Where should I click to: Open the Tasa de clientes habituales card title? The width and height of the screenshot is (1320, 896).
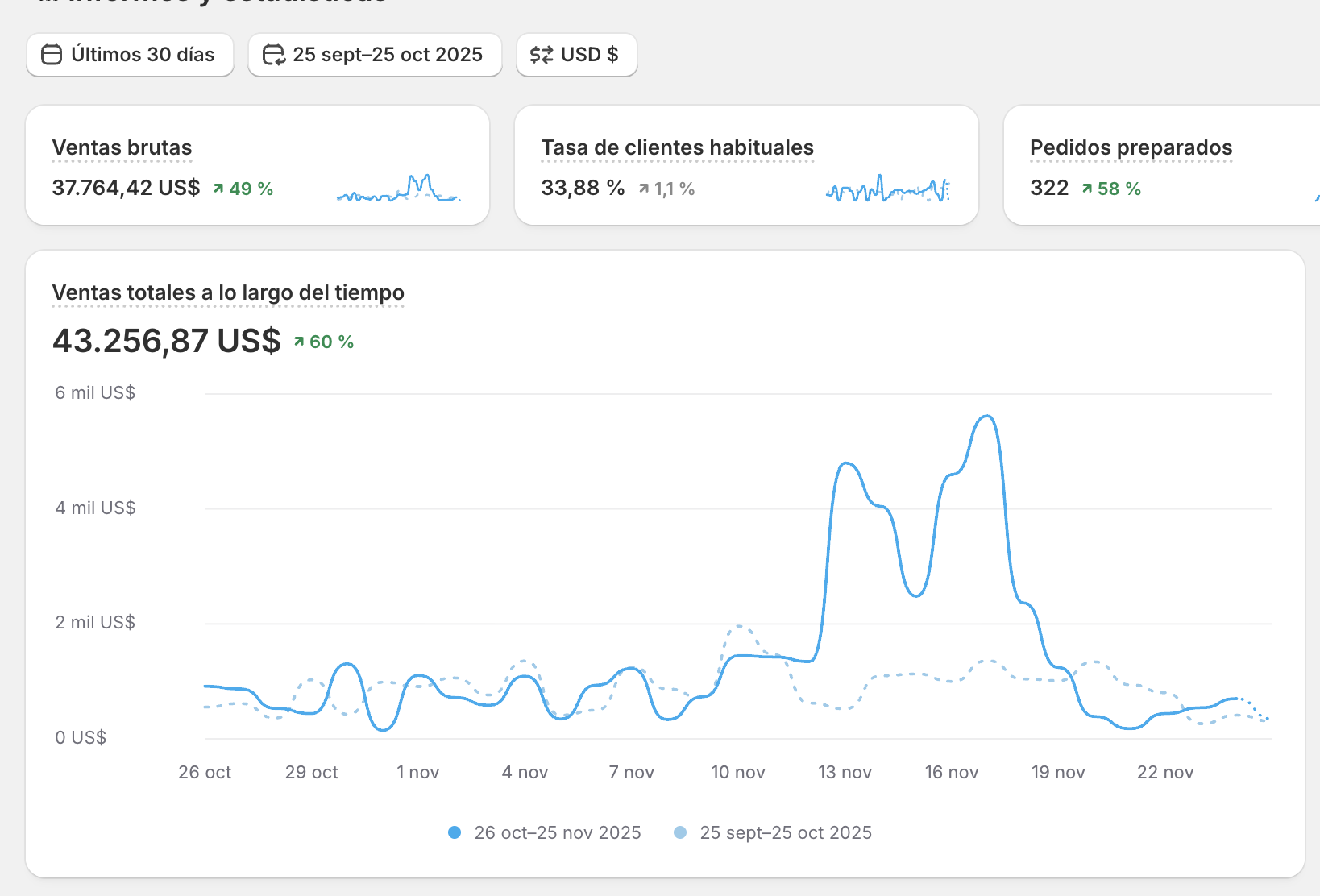click(677, 147)
